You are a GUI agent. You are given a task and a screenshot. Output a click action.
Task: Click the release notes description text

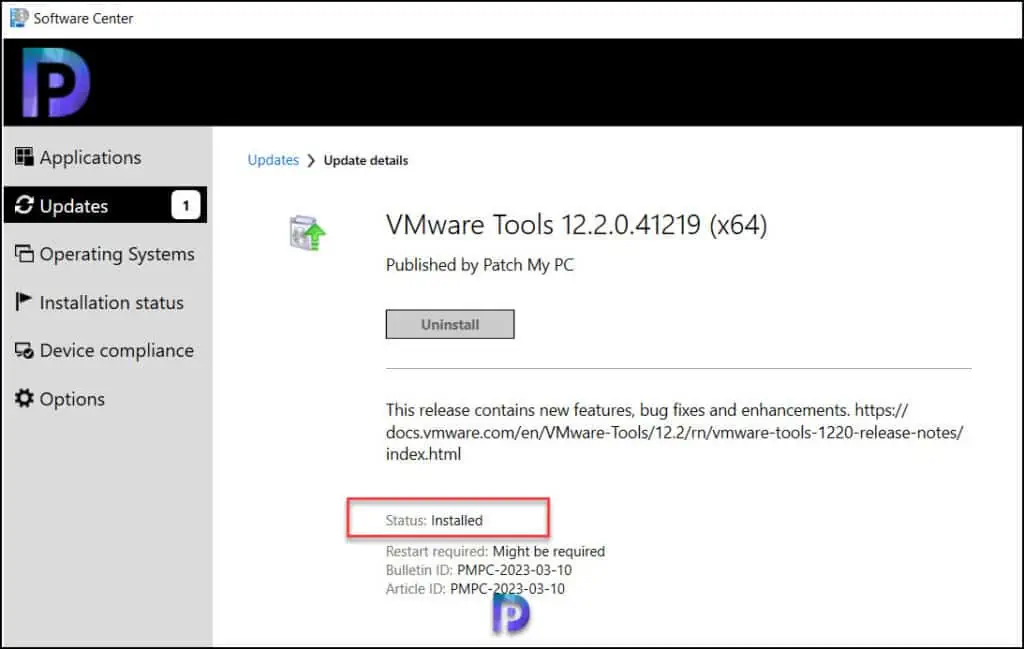(x=675, y=432)
